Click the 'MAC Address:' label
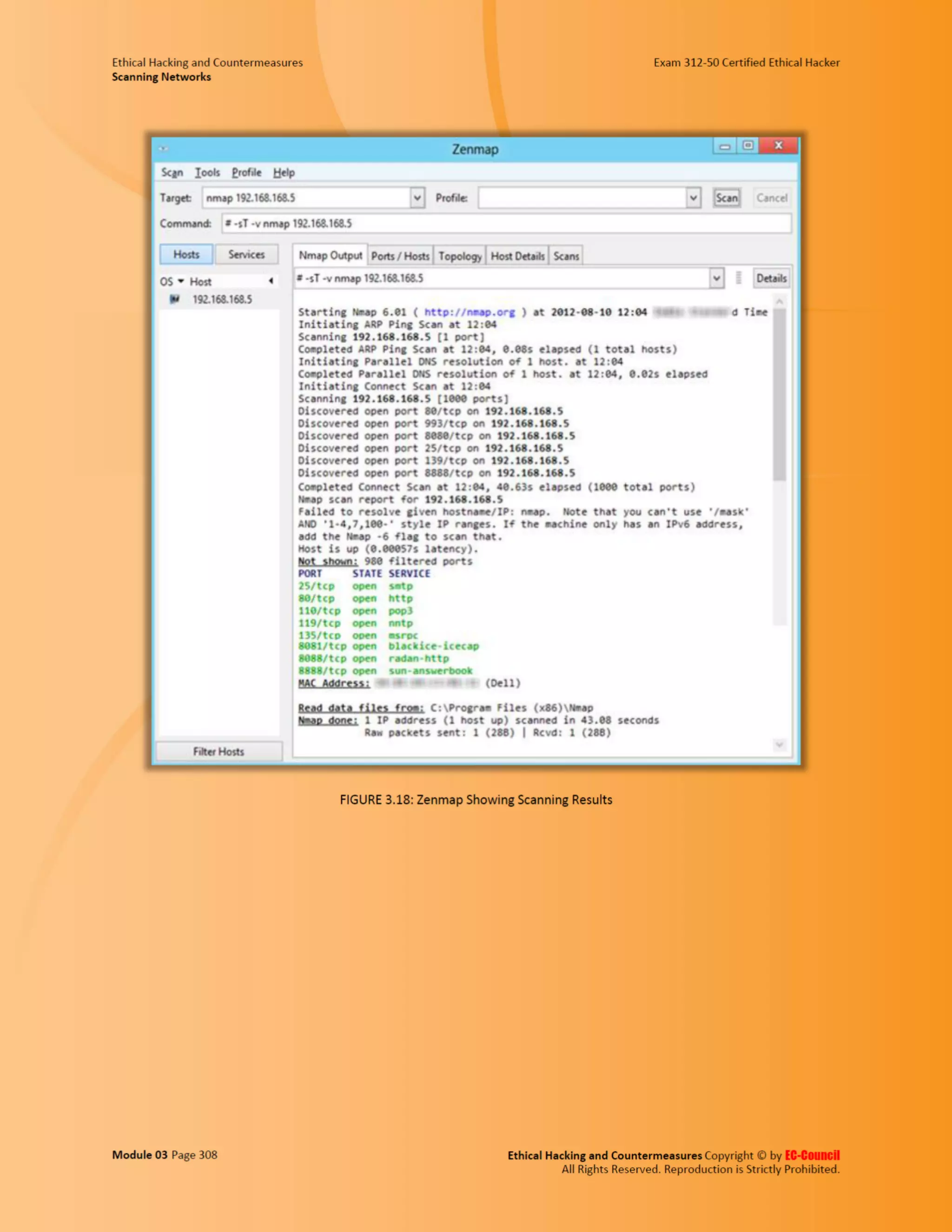 pyautogui.click(x=334, y=683)
